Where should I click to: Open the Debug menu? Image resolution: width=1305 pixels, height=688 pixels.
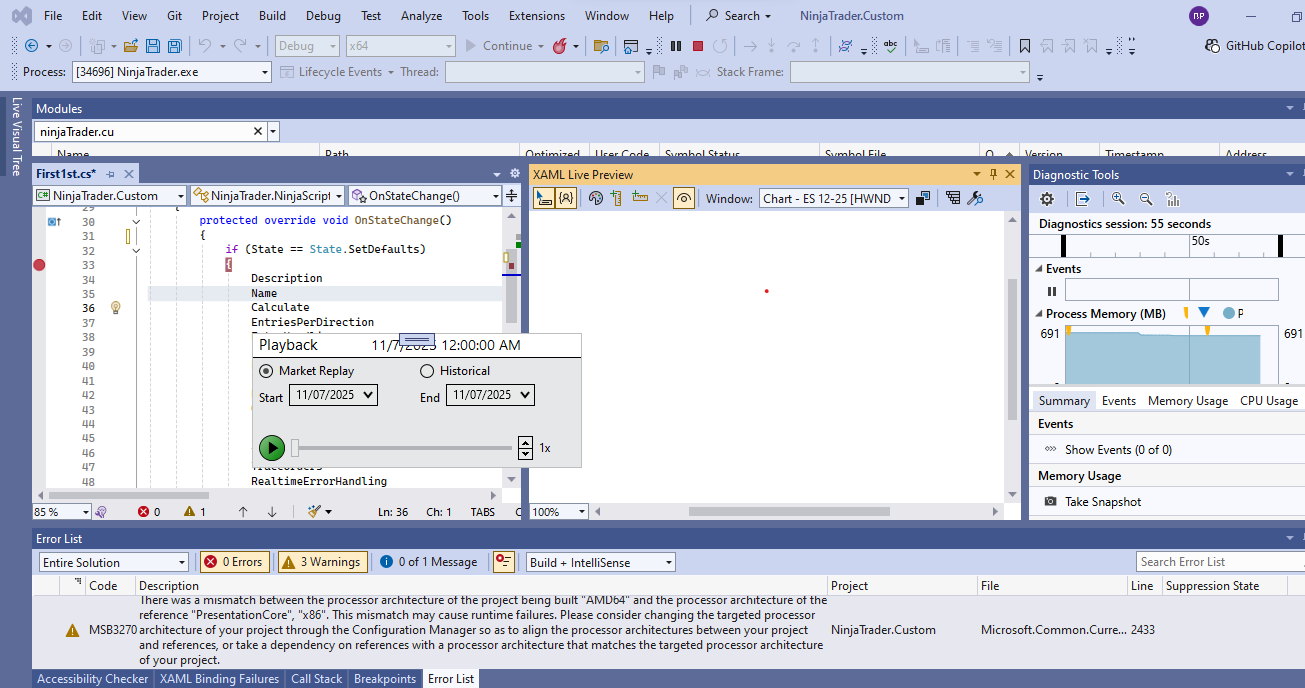coord(322,16)
